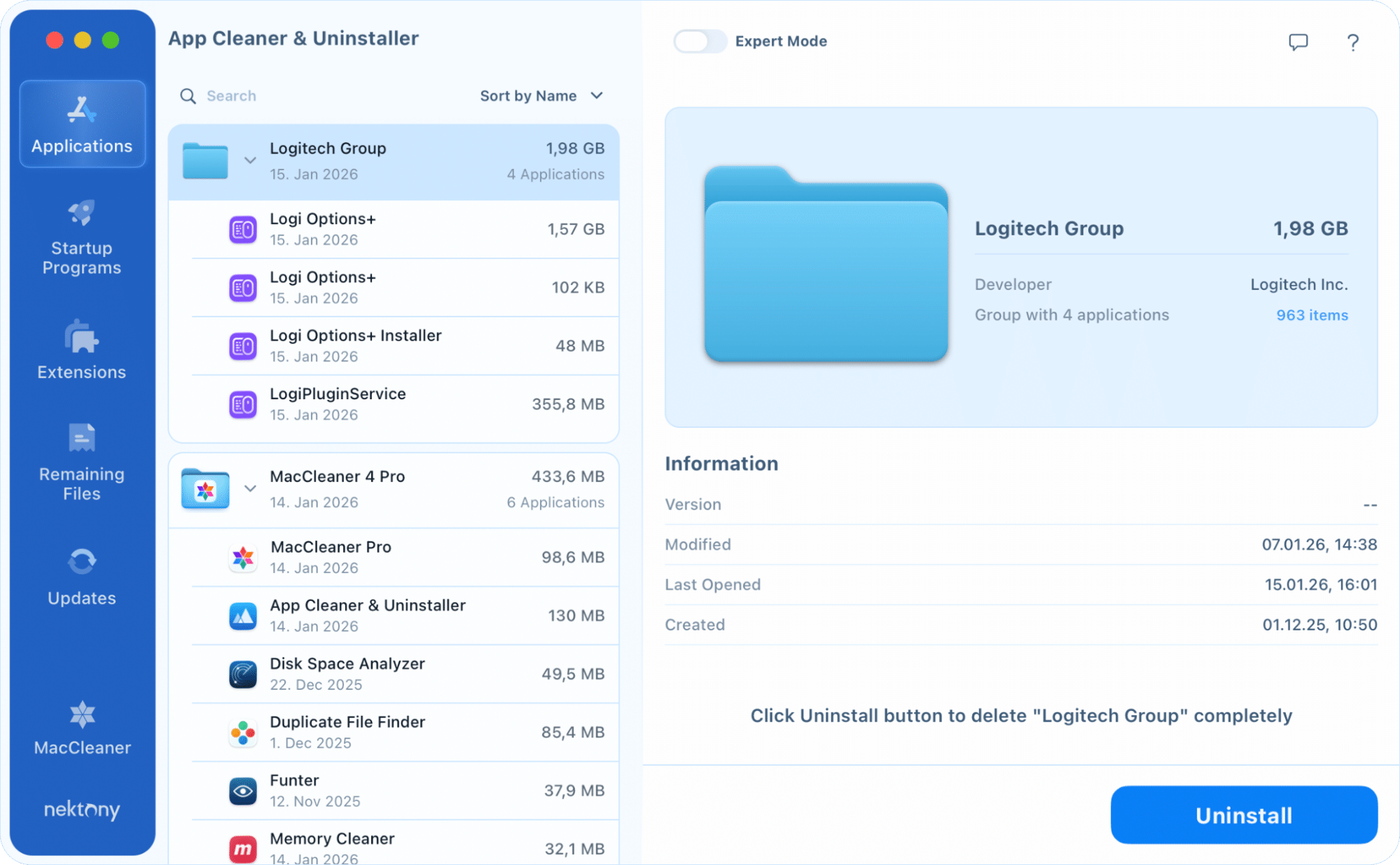Click the feedback speech bubble icon
This screenshot has width=1400, height=865.
[1297, 42]
